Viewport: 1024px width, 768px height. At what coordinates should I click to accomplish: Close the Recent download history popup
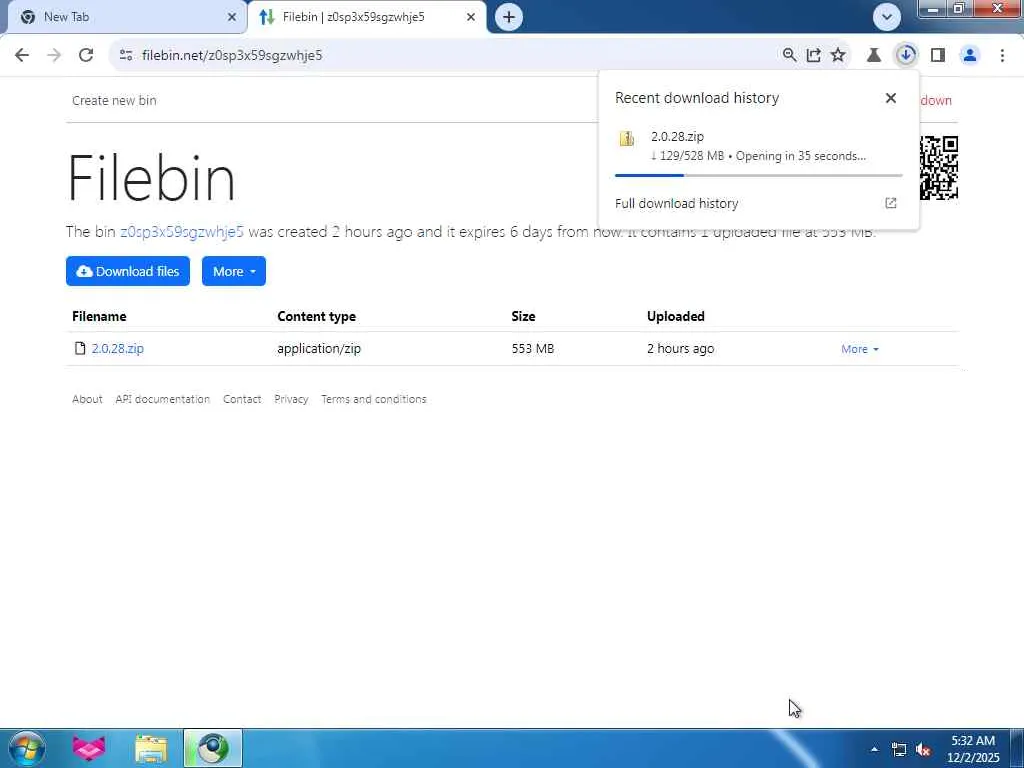[891, 98]
